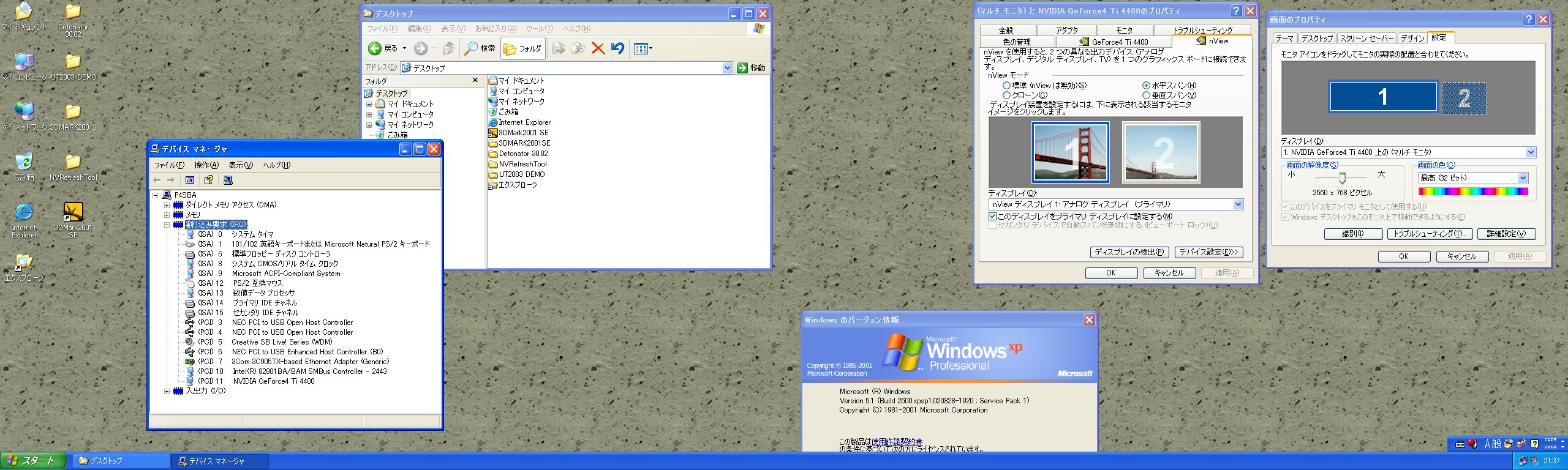Click Device Manager help toolbar icon
This screenshot has width=1568, height=470.
pyautogui.click(x=209, y=180)
